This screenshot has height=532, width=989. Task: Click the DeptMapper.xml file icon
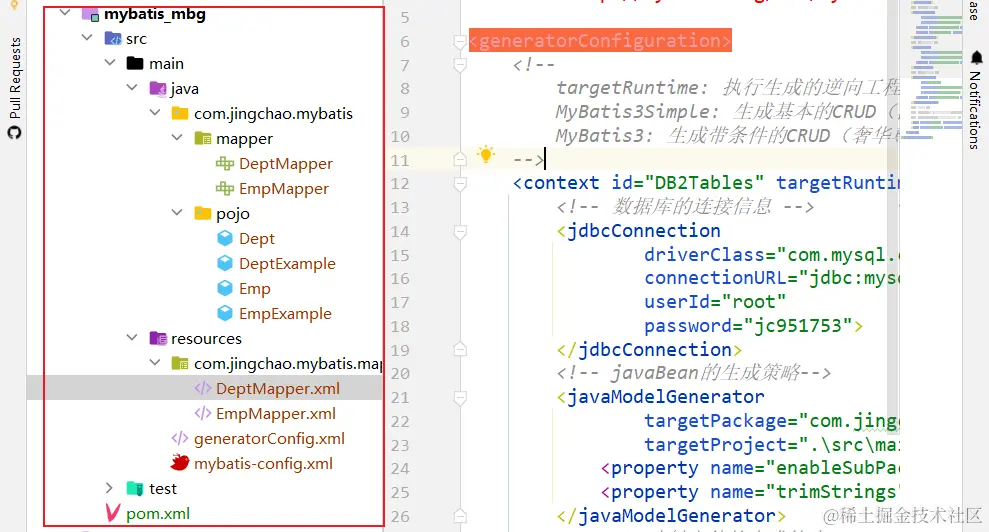tap(202, 388)
